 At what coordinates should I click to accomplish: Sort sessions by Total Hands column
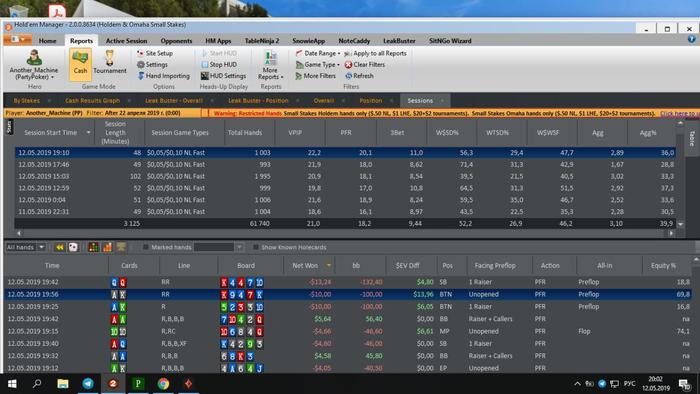coord(245,133)
